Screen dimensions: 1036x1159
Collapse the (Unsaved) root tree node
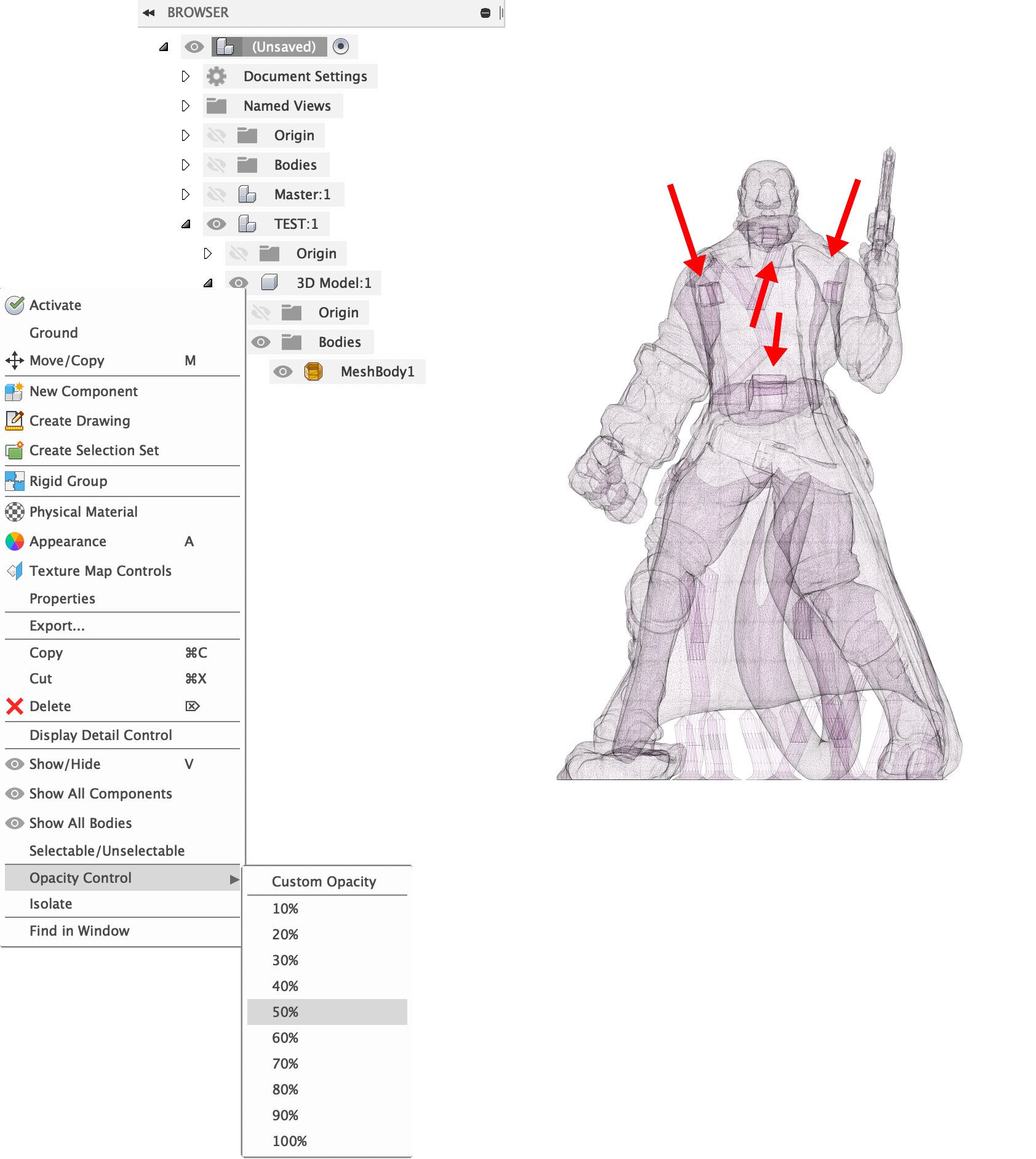(x=164, y=47)
